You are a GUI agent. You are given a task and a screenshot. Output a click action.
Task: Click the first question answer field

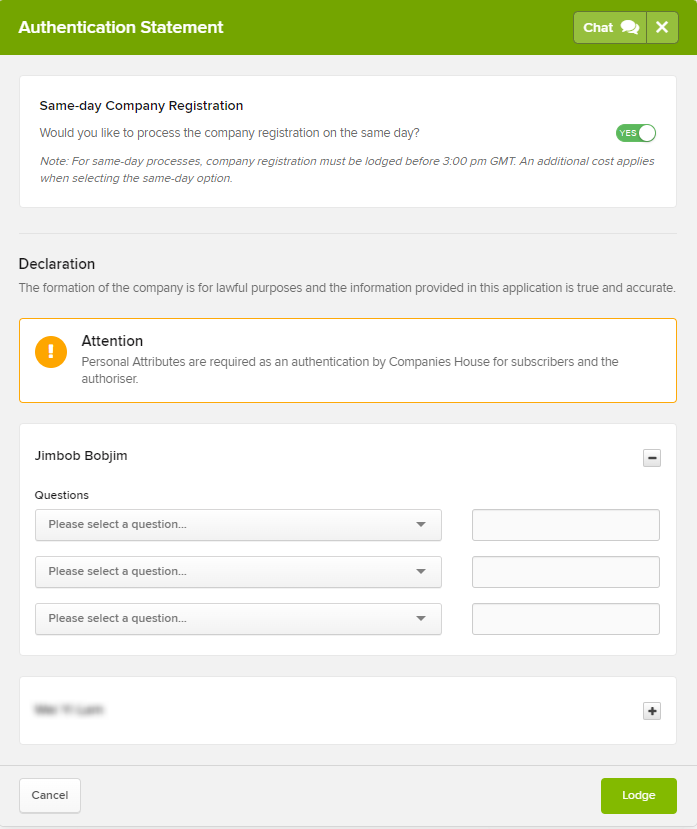click(x=565, y=524)
